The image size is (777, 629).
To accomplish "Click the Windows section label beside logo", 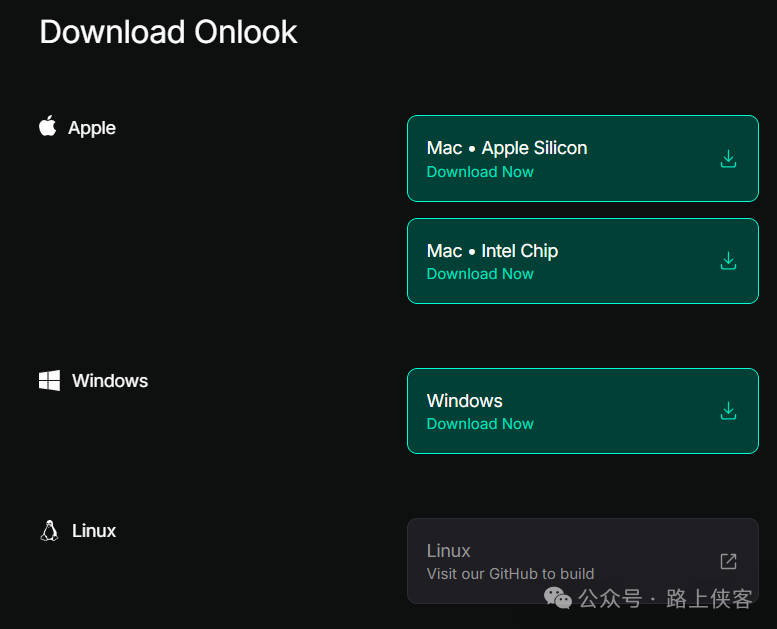I will tap(110, 381).
